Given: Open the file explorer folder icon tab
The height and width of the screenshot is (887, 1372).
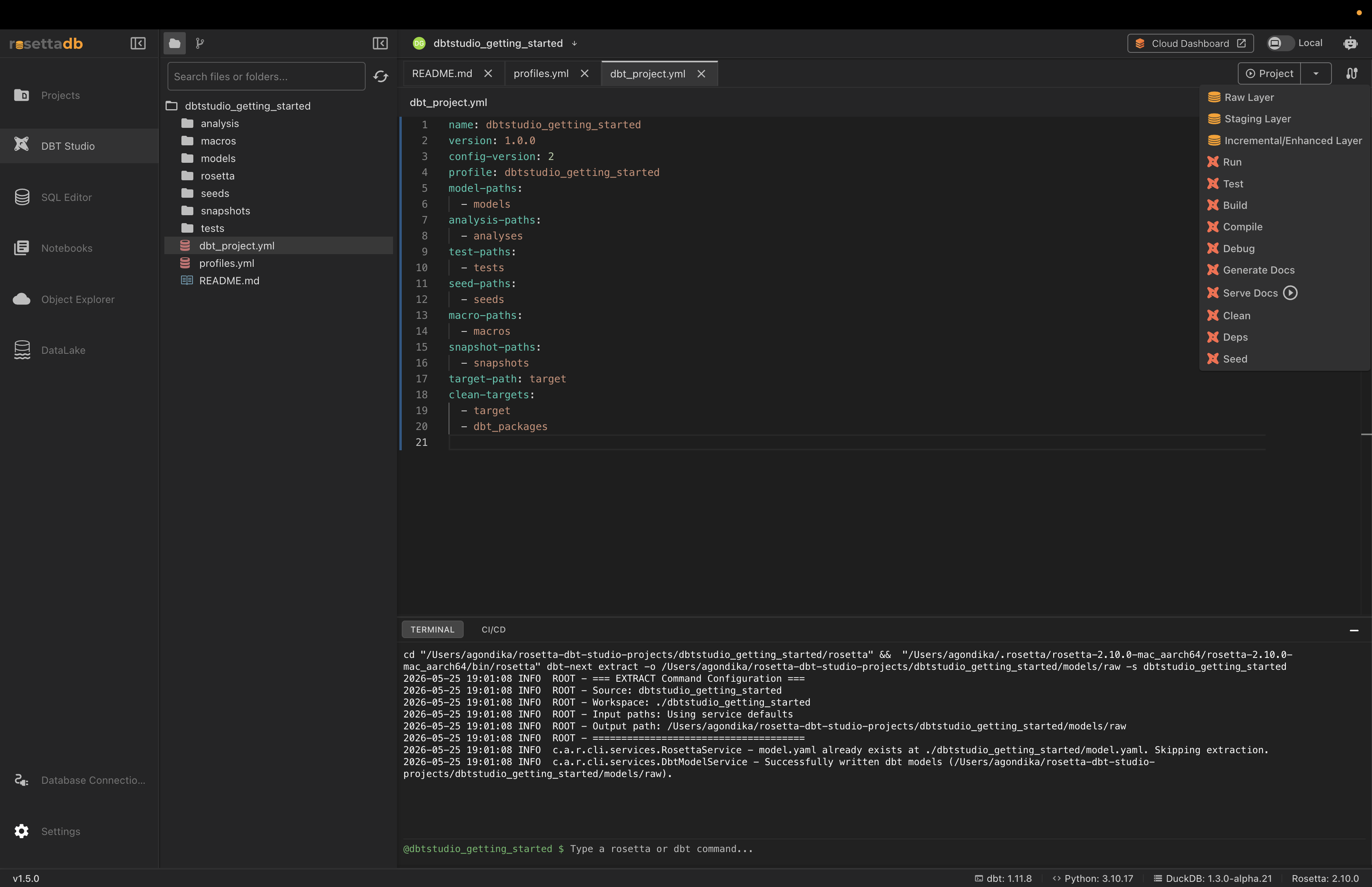Looking at the screenshot, I should coord(174,43).
